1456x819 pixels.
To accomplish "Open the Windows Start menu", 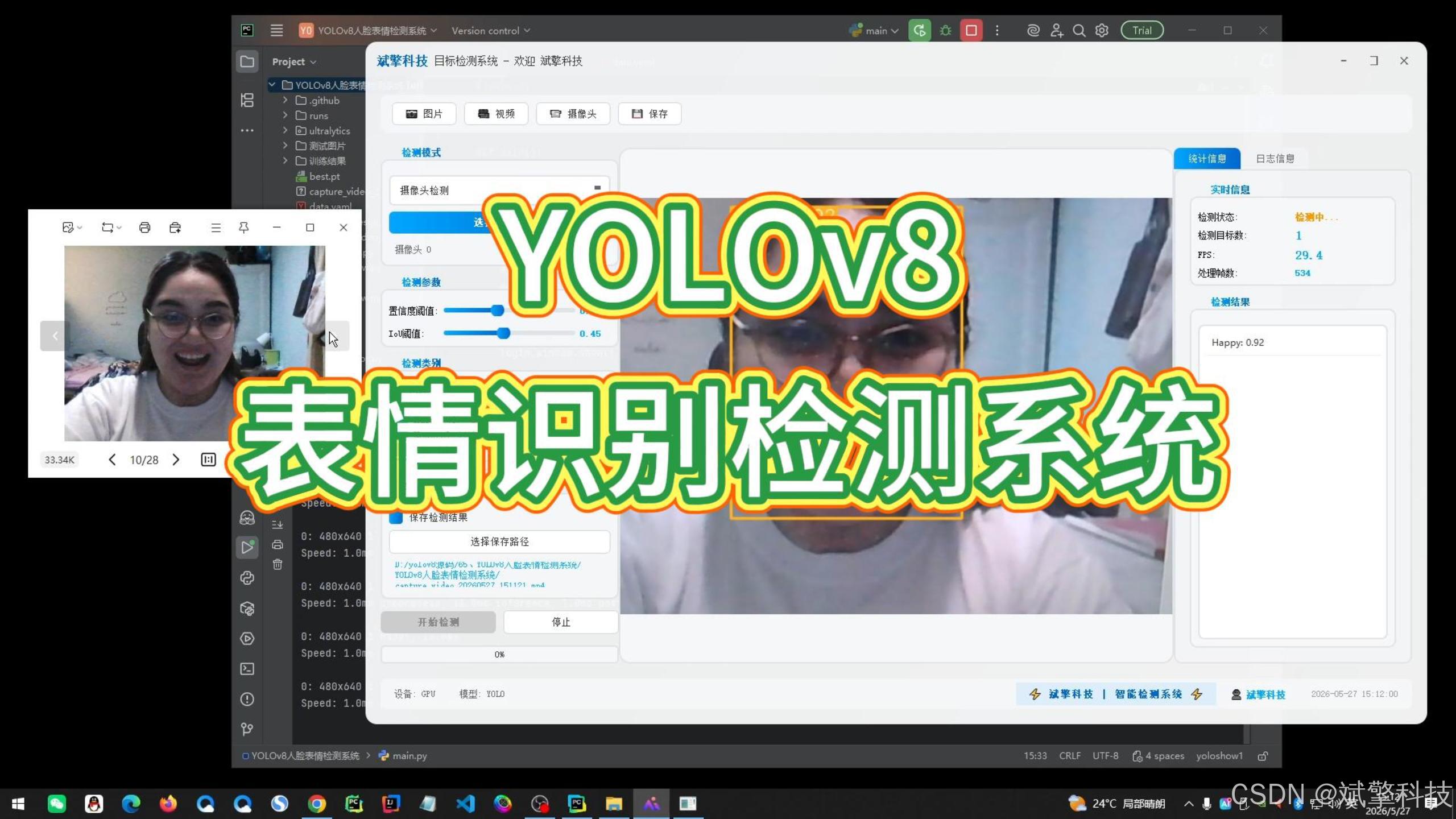I will tap(18, 804).
